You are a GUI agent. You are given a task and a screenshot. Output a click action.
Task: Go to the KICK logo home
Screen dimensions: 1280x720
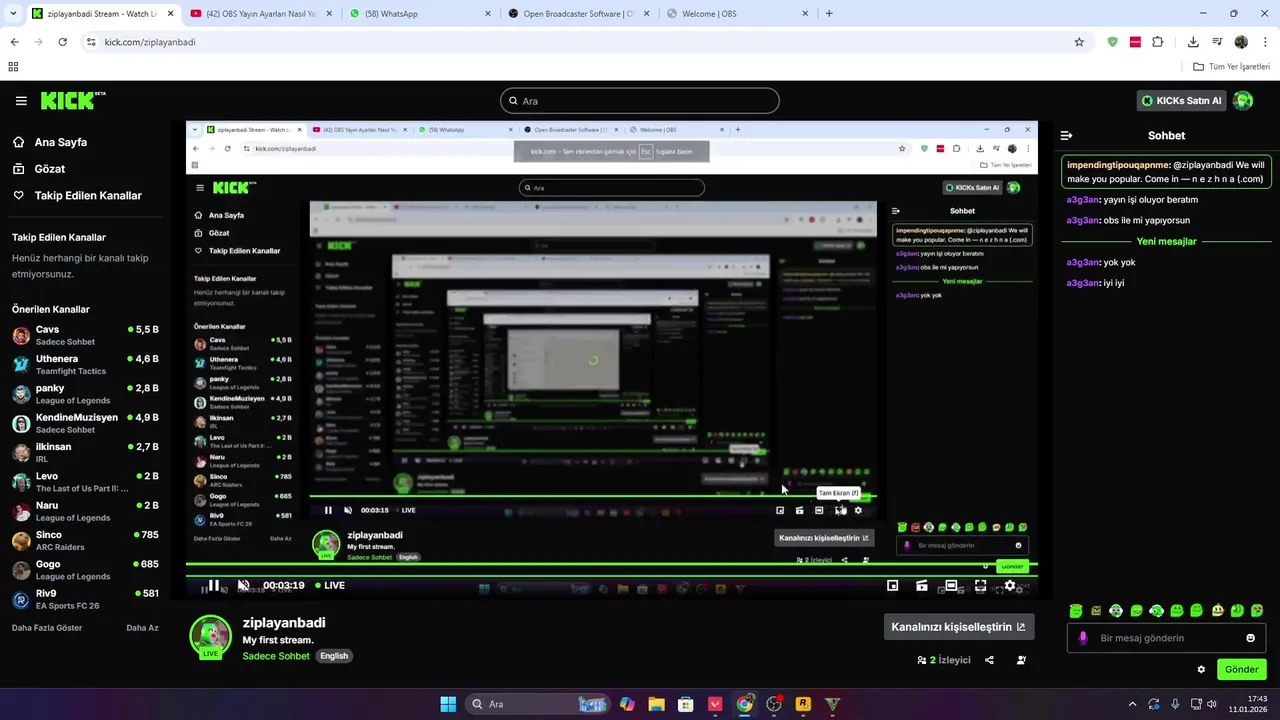[x=73, y=100]
